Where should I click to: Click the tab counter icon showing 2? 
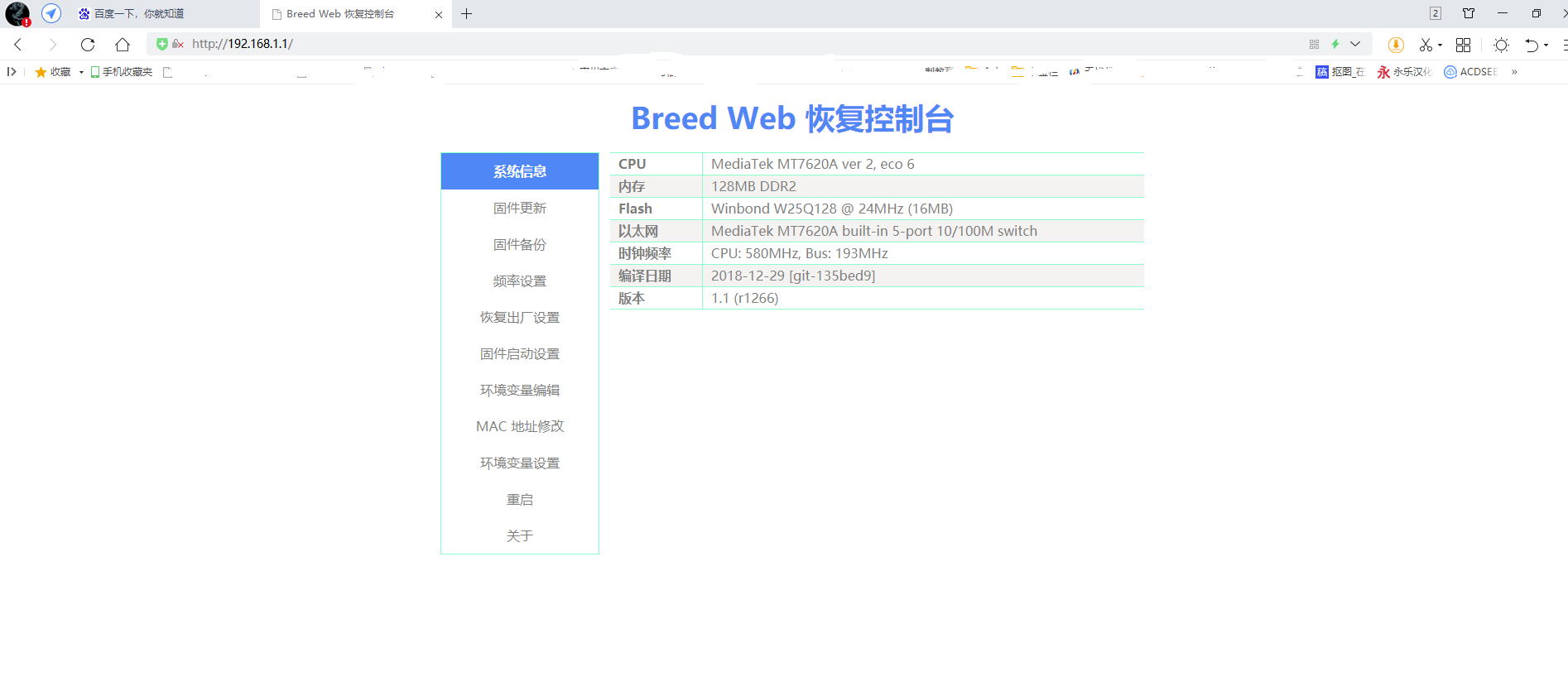[1436, 13]
